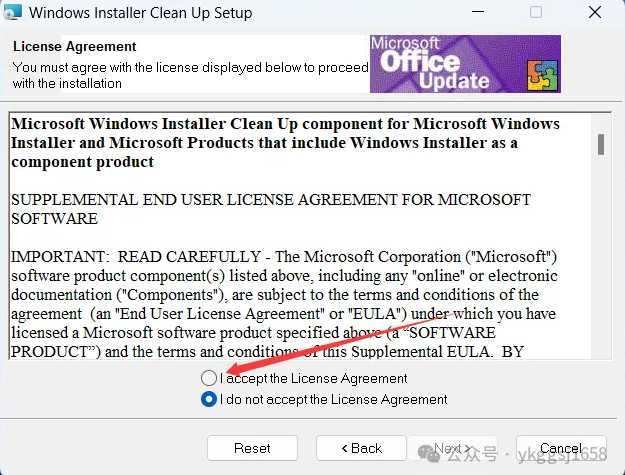Minimize the Setup window
Screen dimensions: 625x475
tap(478, 12)
